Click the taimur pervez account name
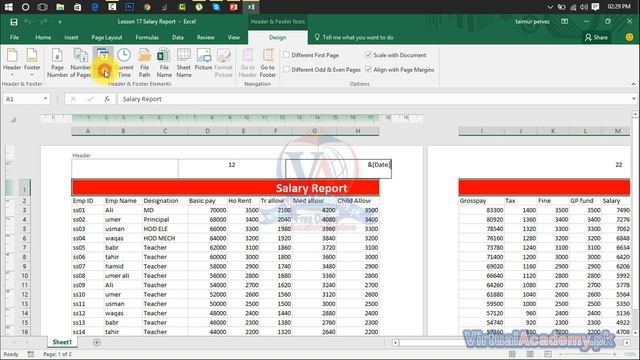 (x=532, y=21)
